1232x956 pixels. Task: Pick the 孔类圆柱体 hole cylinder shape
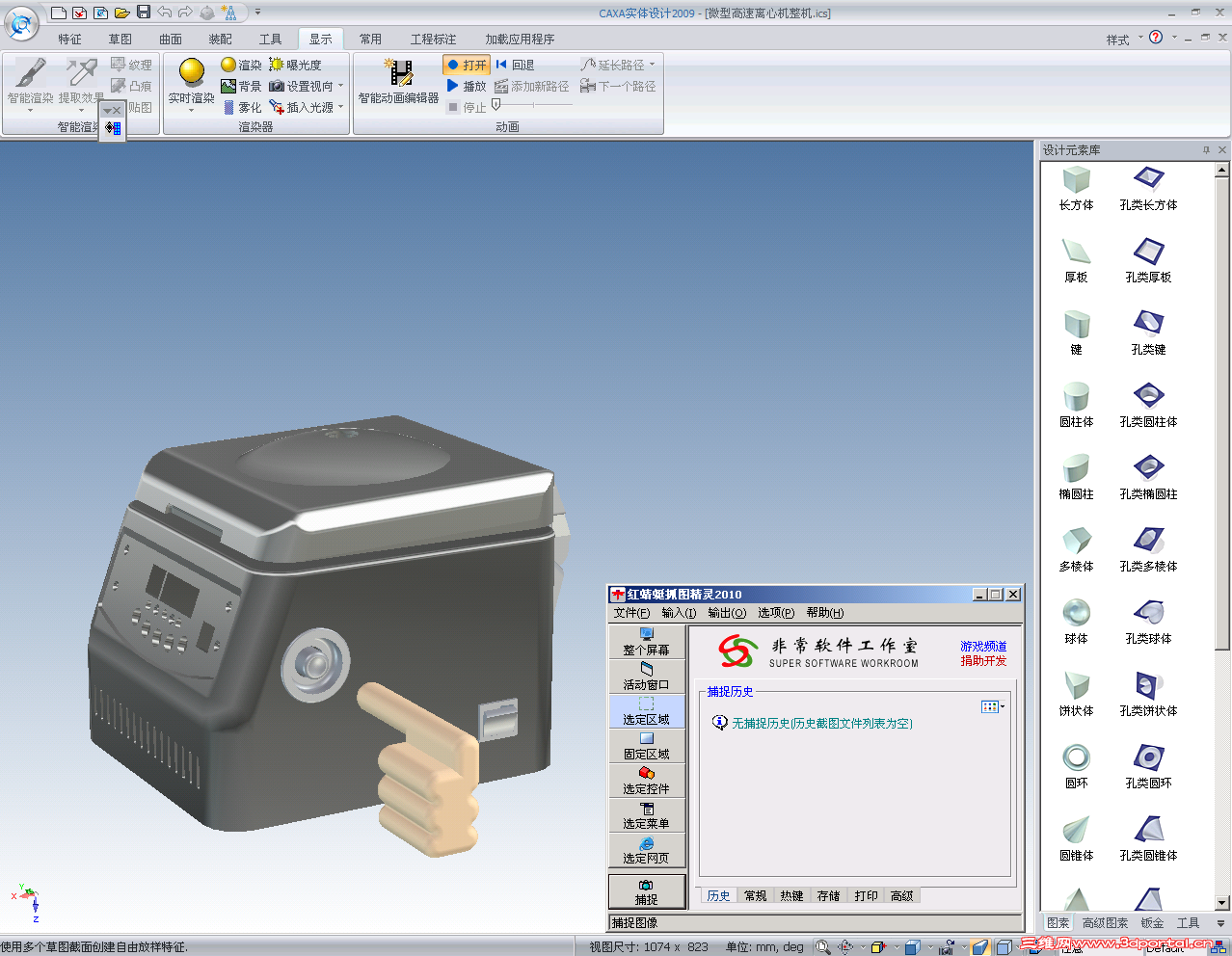1148,396
